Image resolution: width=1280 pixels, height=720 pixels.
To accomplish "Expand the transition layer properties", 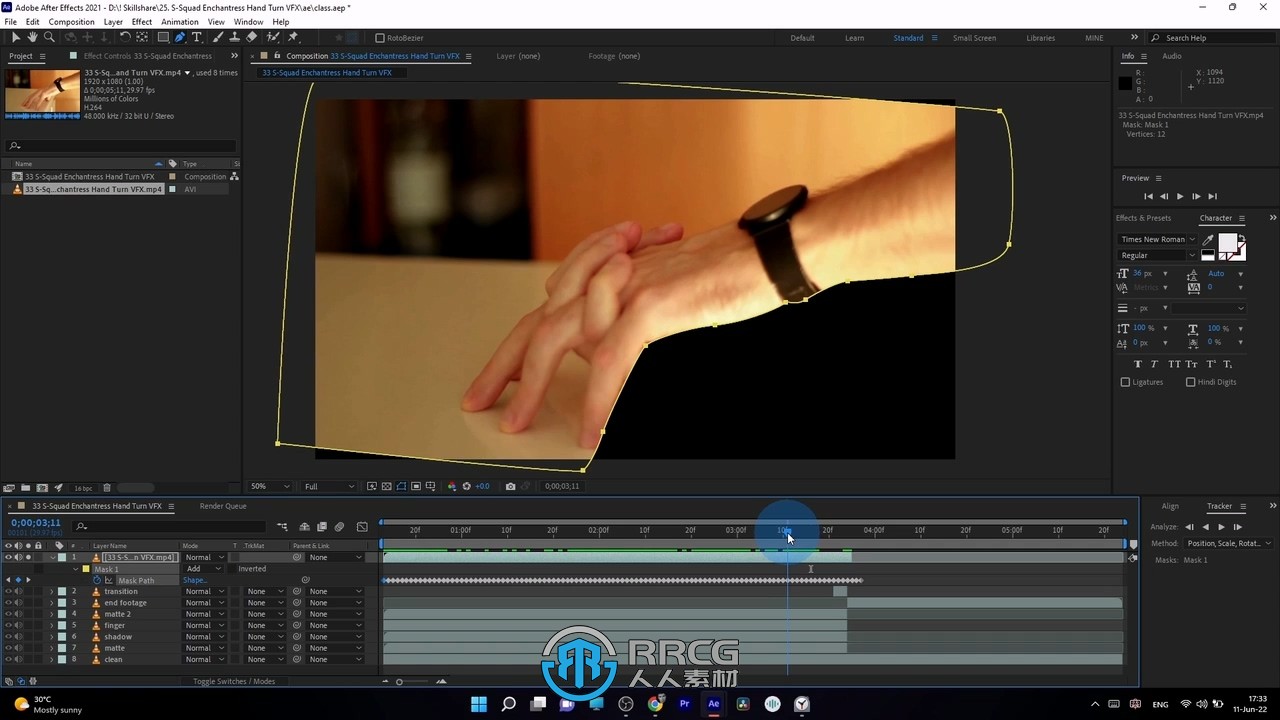I will click(x=51, y=591).
